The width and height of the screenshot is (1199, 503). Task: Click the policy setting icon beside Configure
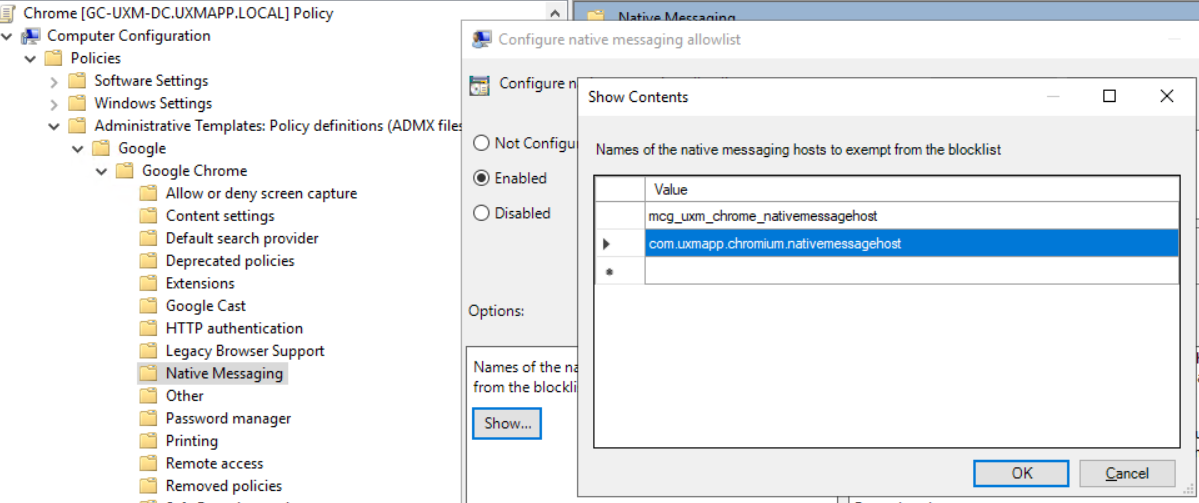[480, 84]
